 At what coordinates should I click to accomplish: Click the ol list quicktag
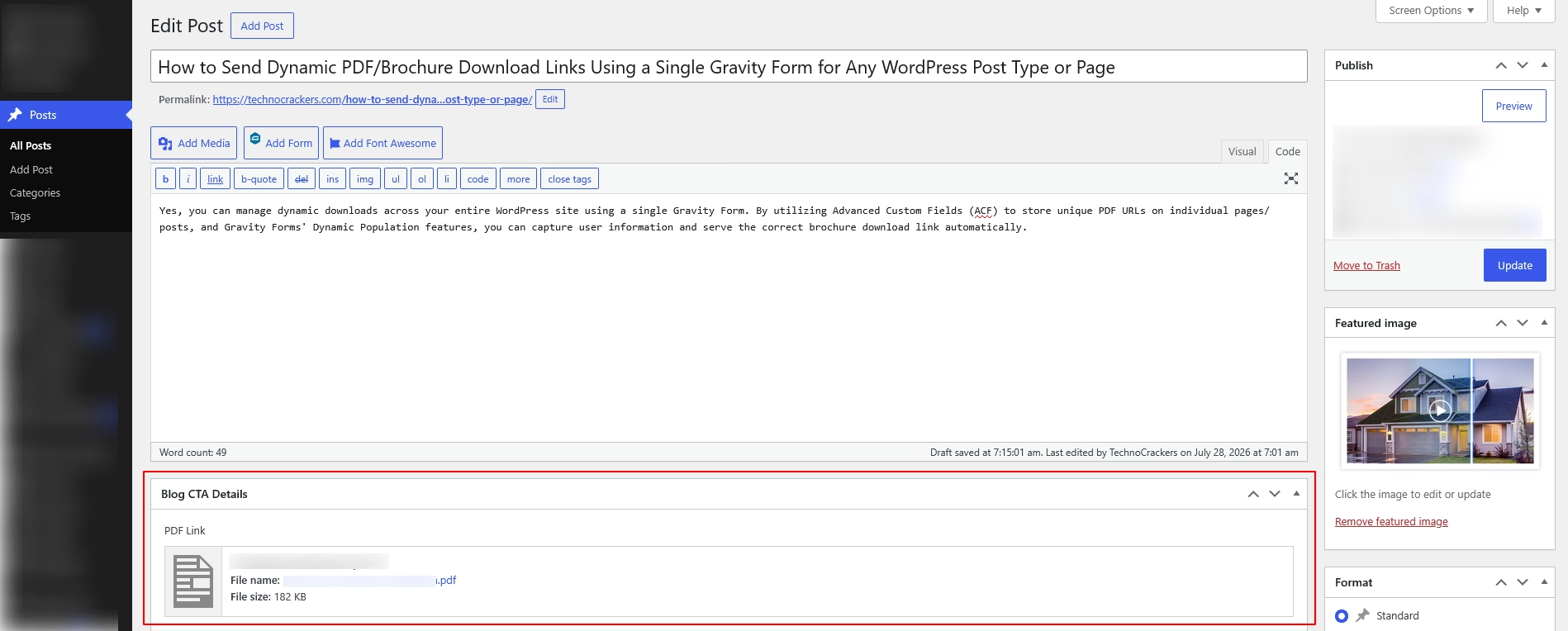coord(422,179)
